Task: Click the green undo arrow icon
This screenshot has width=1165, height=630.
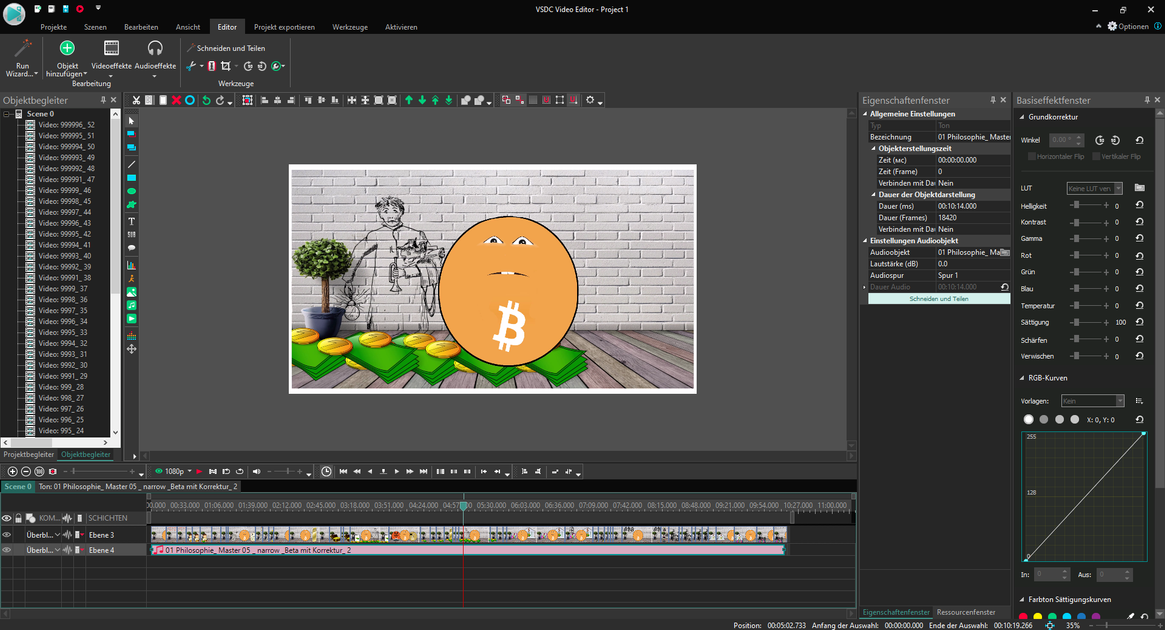Action: tap(207, 100)
